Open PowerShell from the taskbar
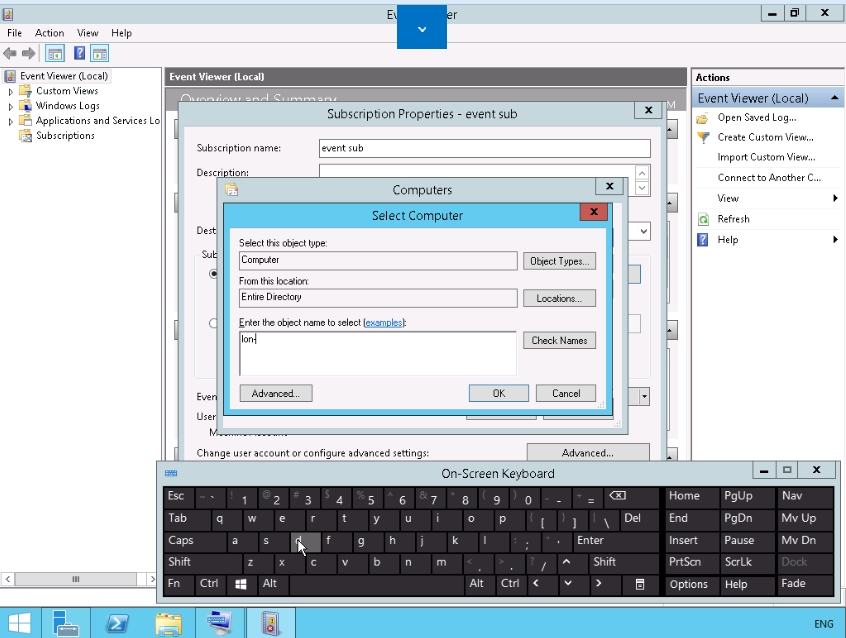The width and height of the screenshot is (846, 638). coord(116,623)
